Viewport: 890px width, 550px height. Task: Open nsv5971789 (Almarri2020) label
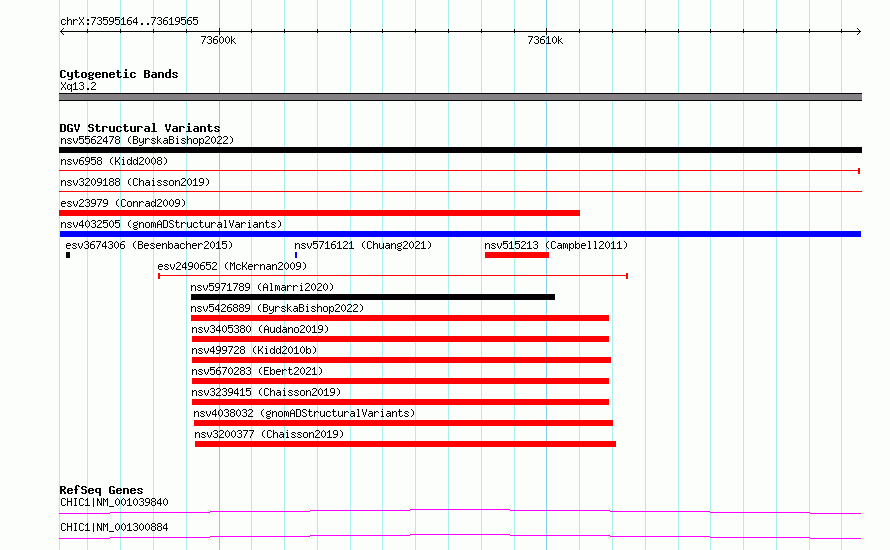point(262,287)
